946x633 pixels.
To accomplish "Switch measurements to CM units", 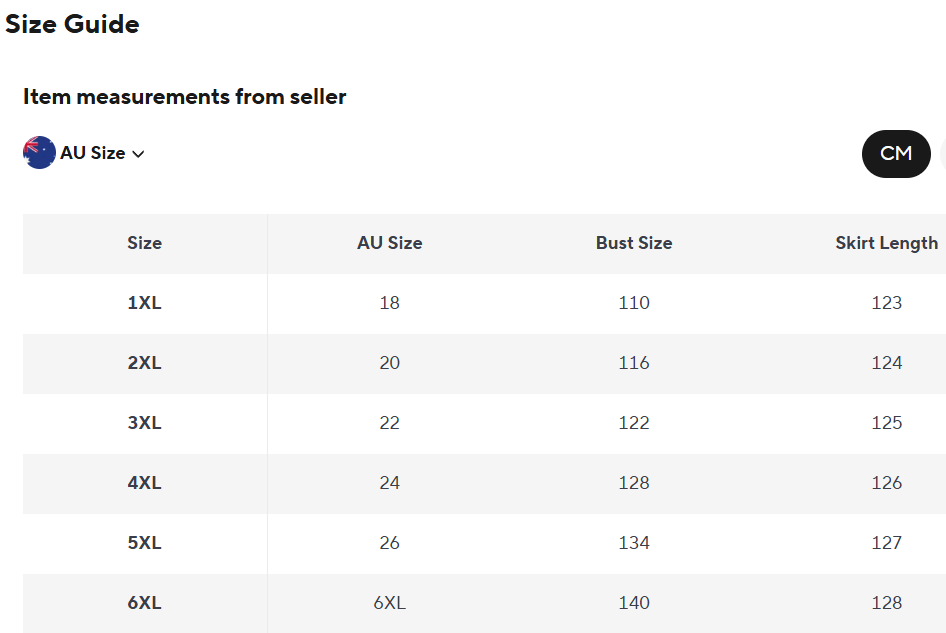I will click(896, 153).
